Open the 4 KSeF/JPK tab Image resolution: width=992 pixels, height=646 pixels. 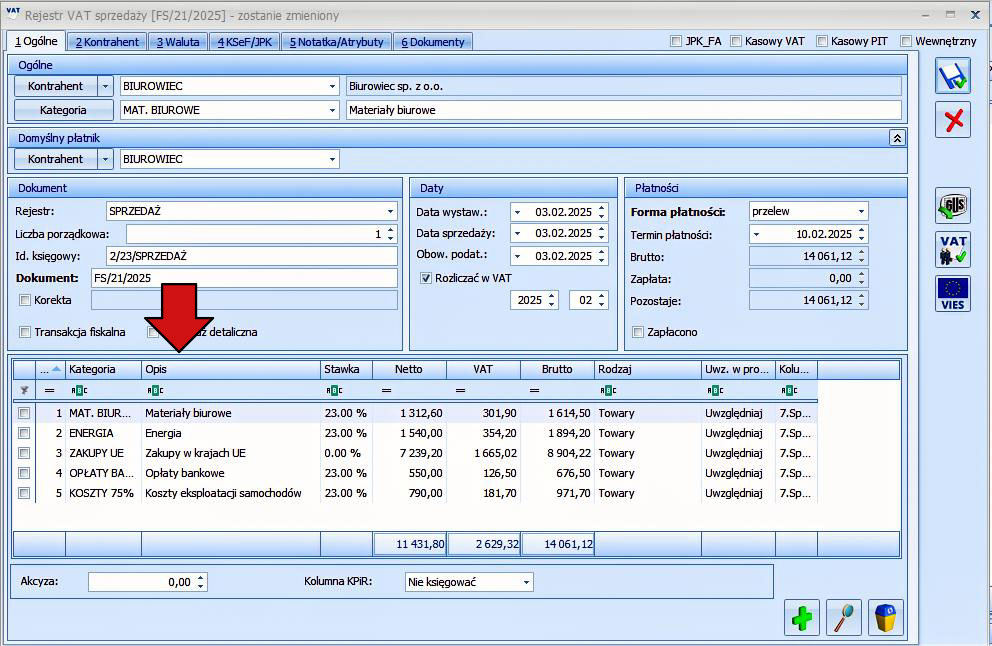(x=244, y=42)
